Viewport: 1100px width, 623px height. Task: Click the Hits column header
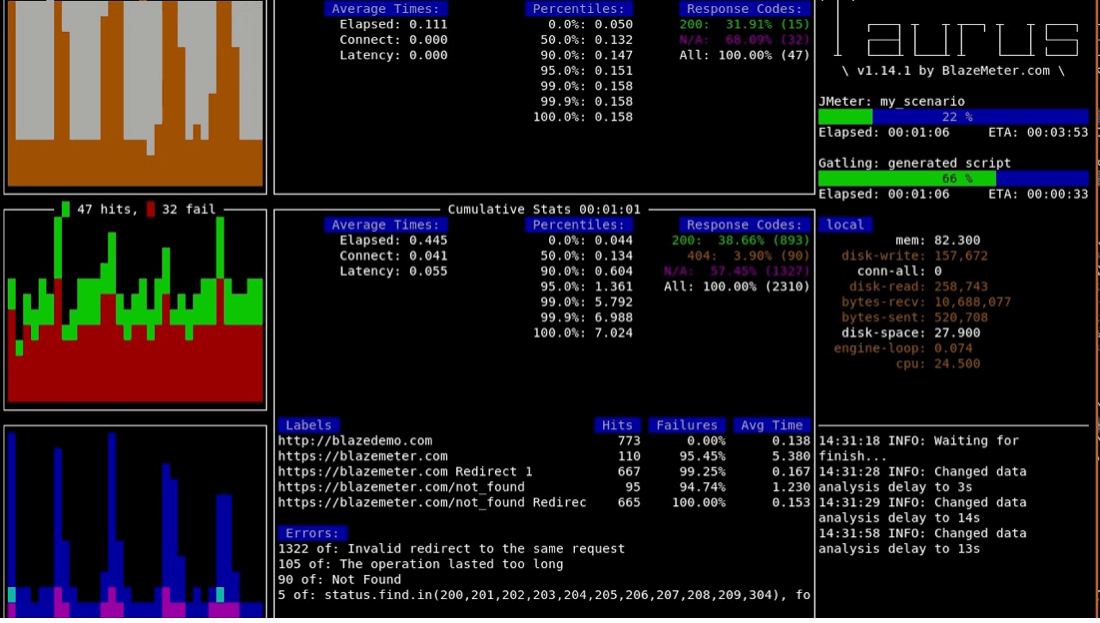pyautogui.click(x=617, y=425)
